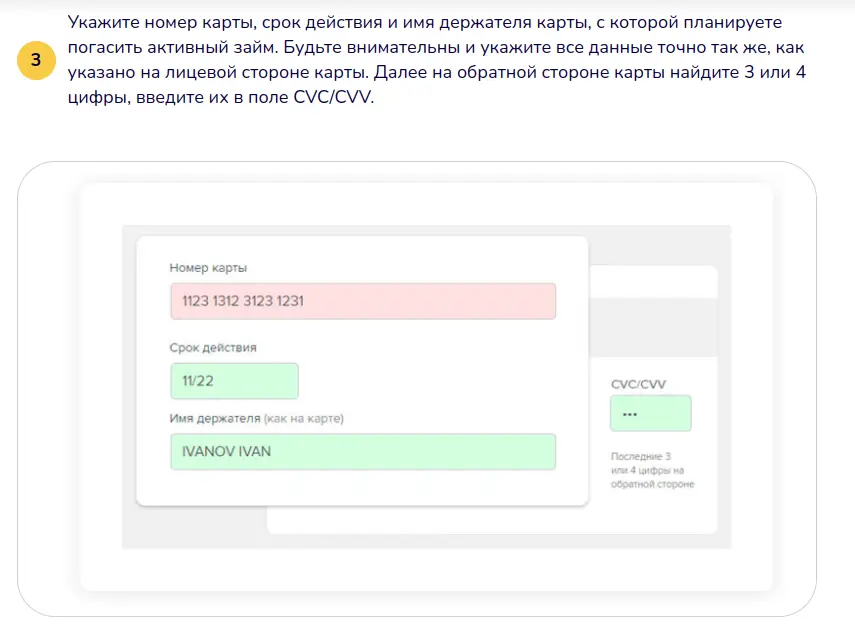Click the cardholder name field with IVANOV IVAN

click(x=363, y=452)
